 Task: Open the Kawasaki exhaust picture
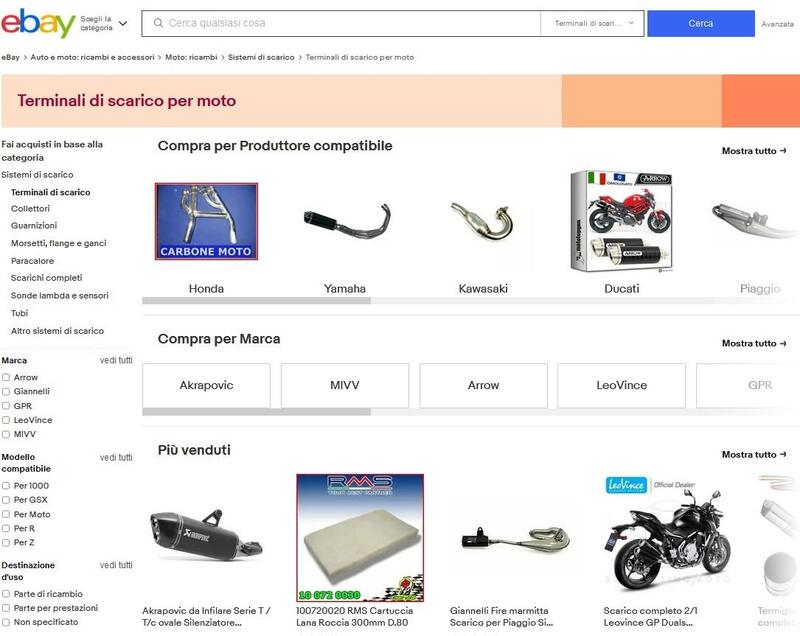[x=482, y=221]
